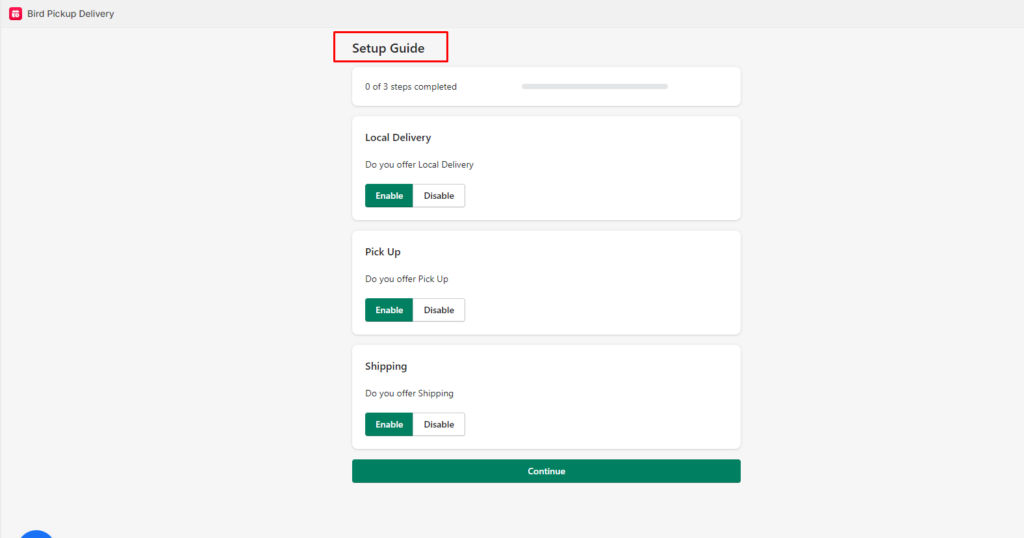
Task: Select the Bird Pickup Delivery title text
Action: pos(70,14)
